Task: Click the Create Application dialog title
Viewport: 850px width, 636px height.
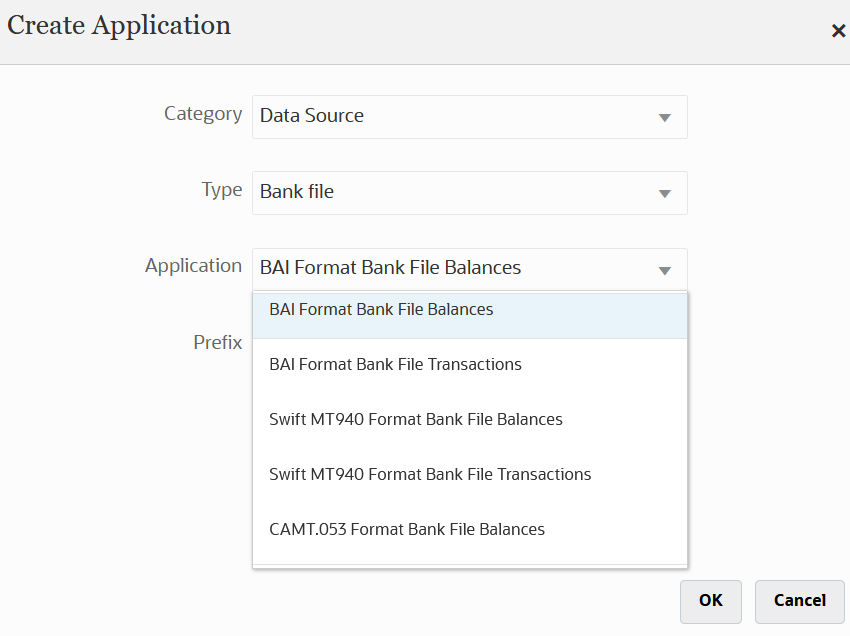Action: (x=119, y=26)
